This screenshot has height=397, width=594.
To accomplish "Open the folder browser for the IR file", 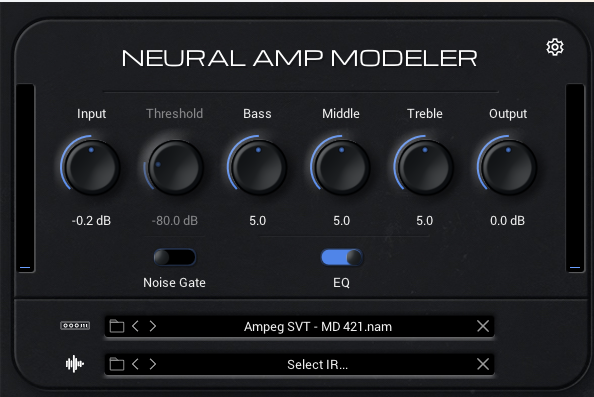I will click(117, 364).
